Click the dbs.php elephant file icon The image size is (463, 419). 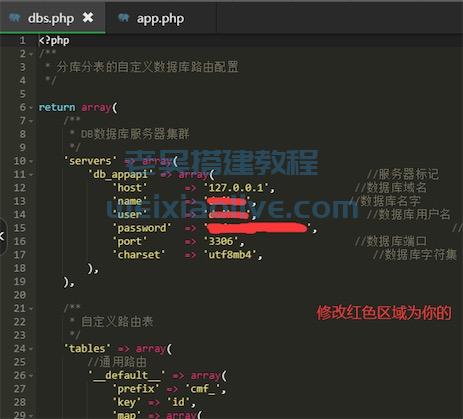click(x=15, y=17)
